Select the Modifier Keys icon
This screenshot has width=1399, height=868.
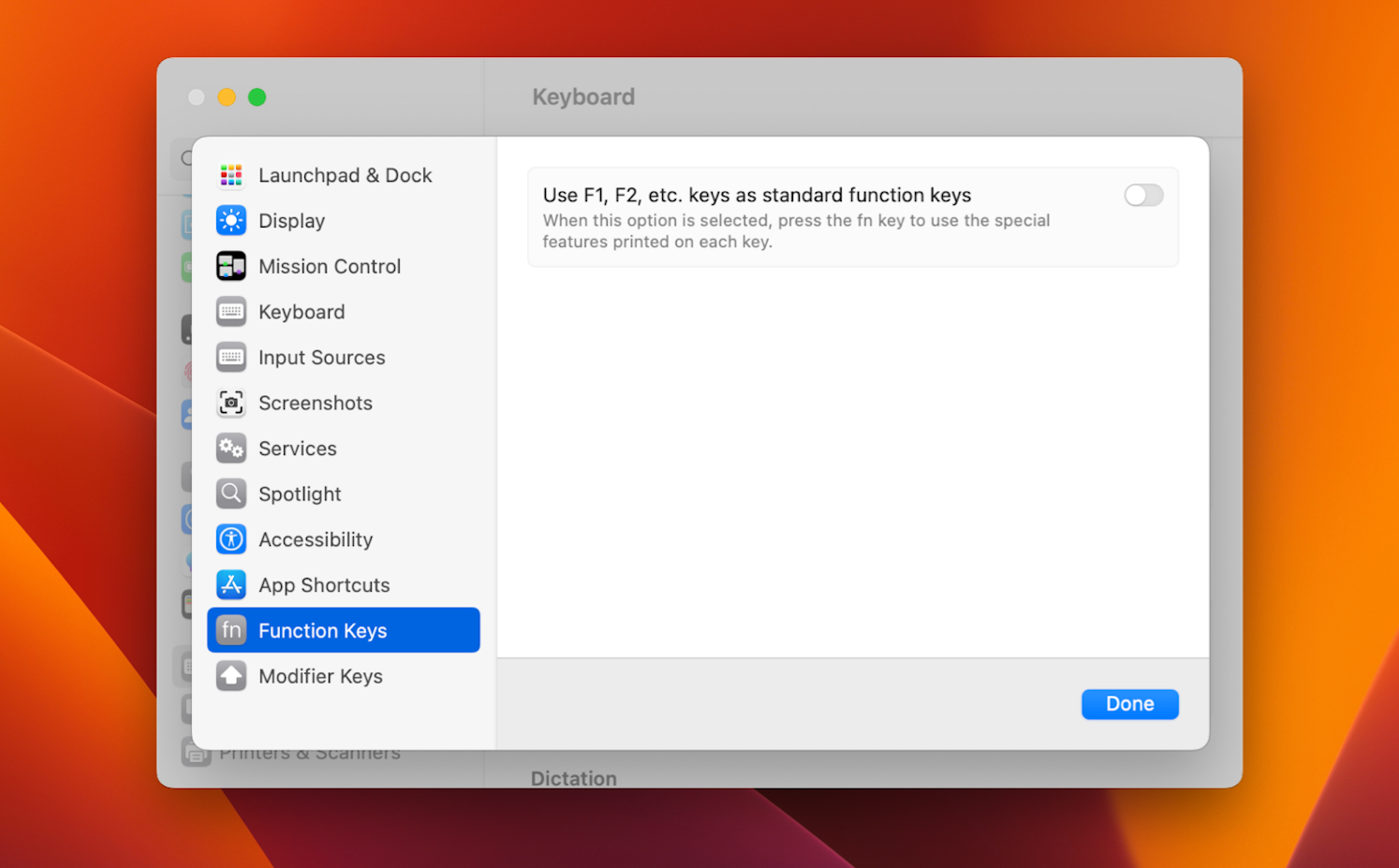click(x=230, y=676)
